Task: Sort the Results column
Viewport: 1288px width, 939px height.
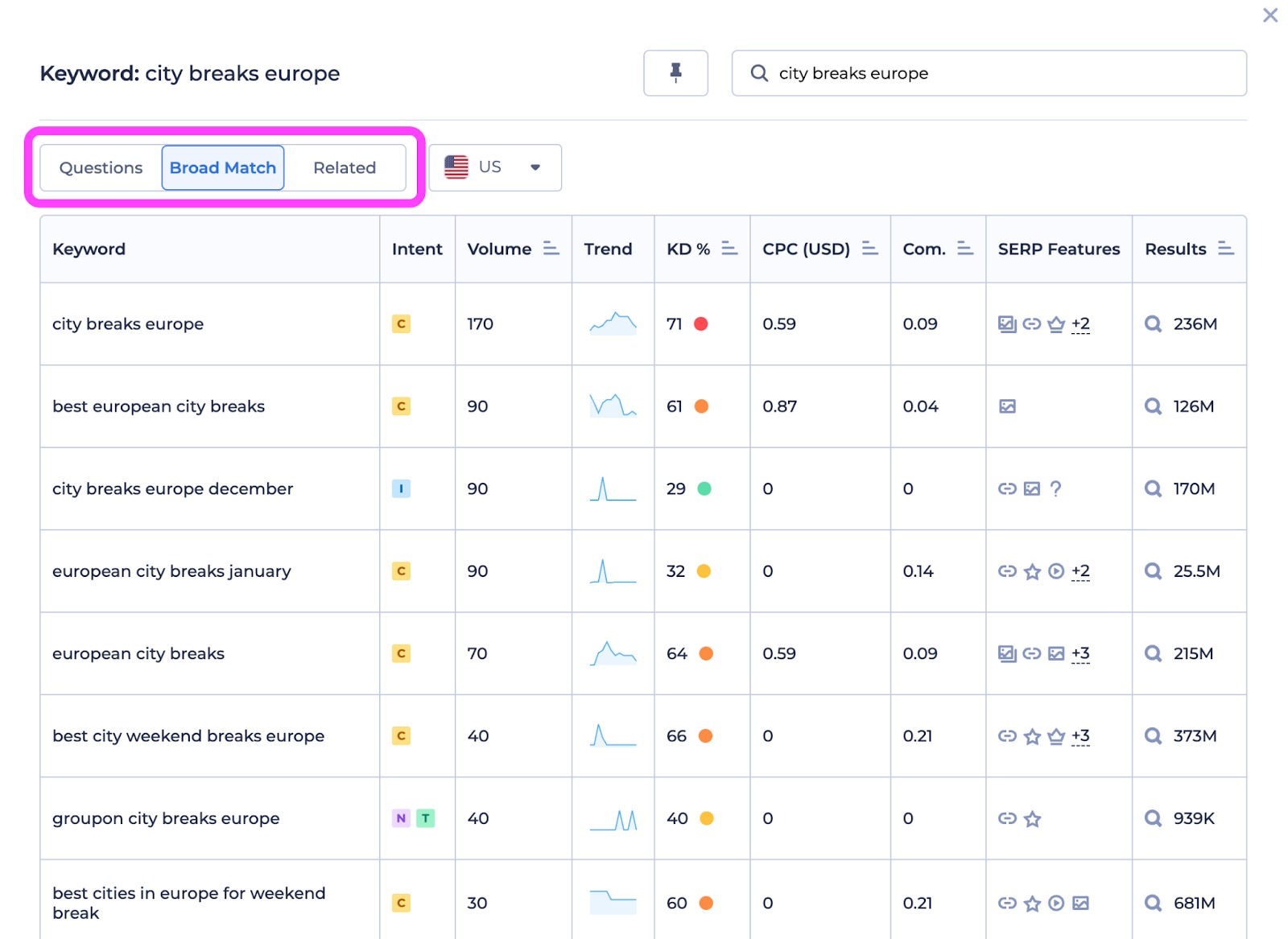Action: 1225,249
